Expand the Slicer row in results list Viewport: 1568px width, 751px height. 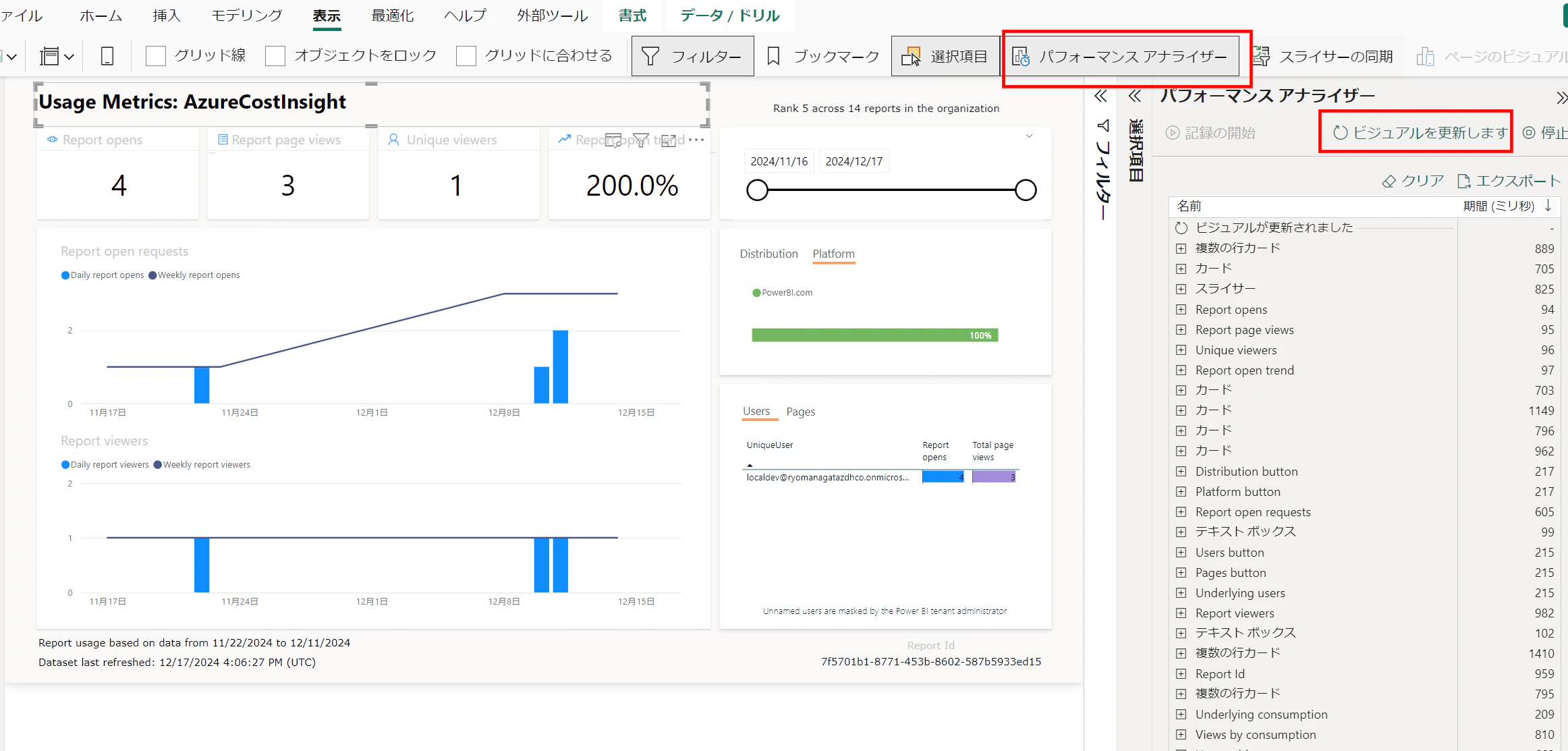click(x=1181, y=289)
